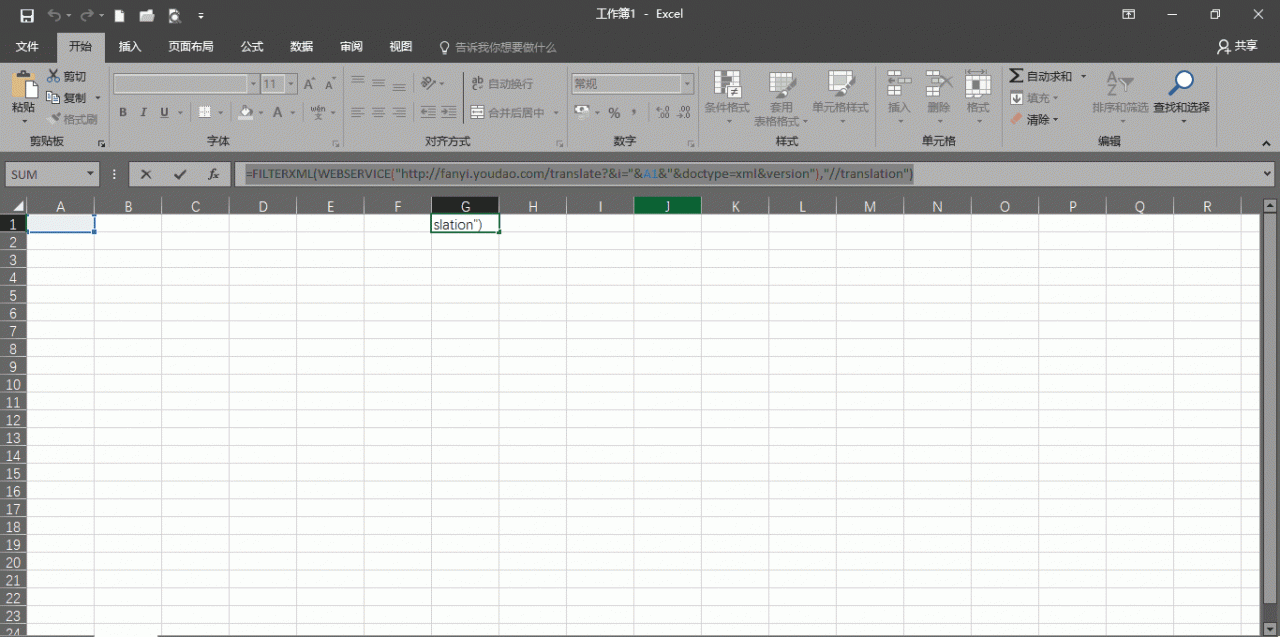Click the Cut (剪切) scissors icon
Image resolution: width=1280 pixels, height=637 pixels.
click(x=54, y=77)
